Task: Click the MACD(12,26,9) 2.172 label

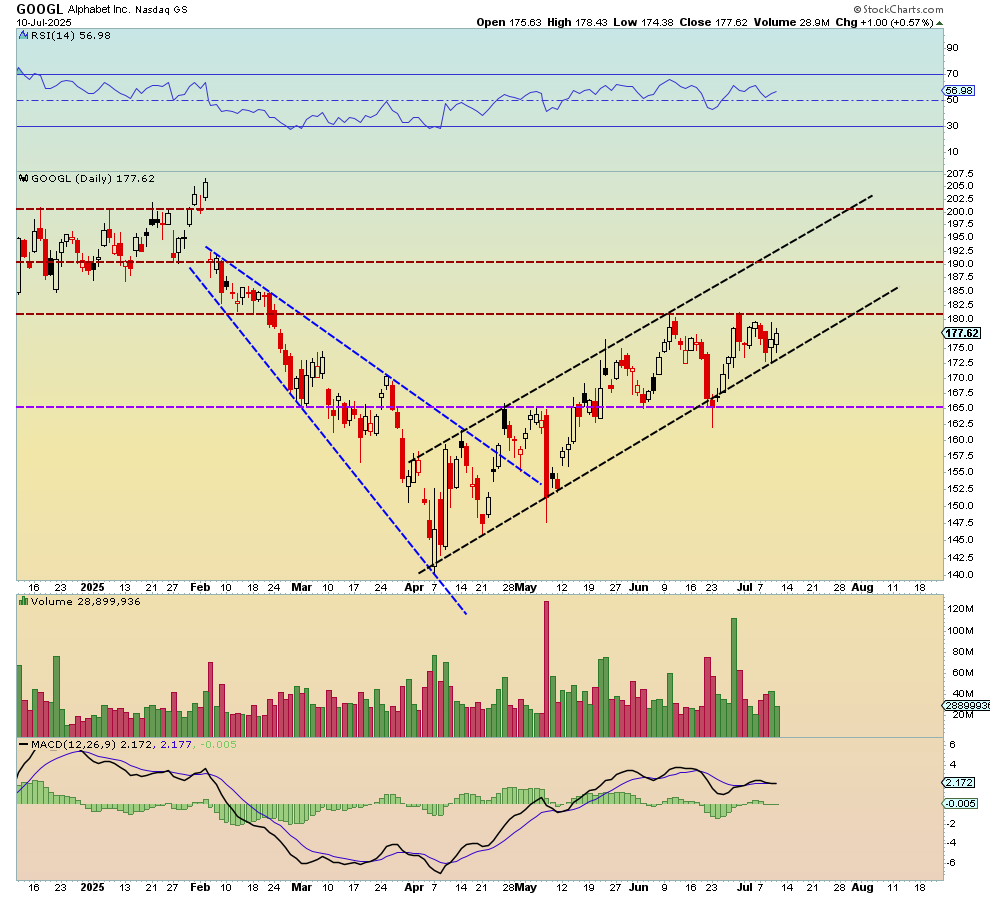Action: 92,745
